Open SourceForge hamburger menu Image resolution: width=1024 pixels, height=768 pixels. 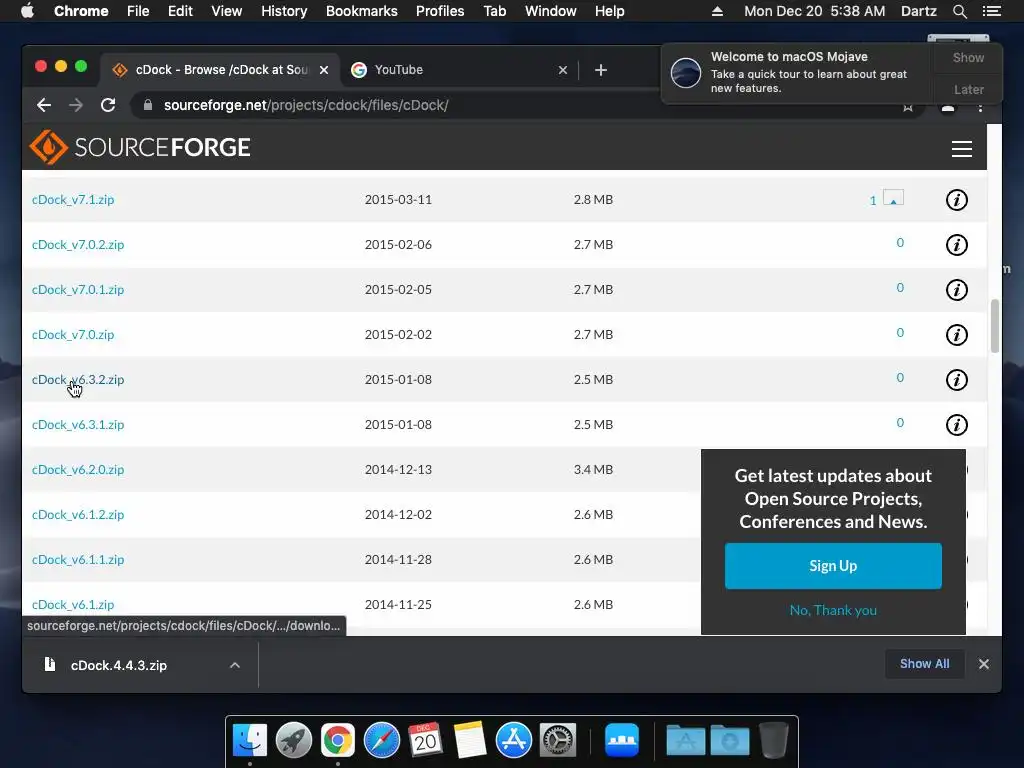961,149
